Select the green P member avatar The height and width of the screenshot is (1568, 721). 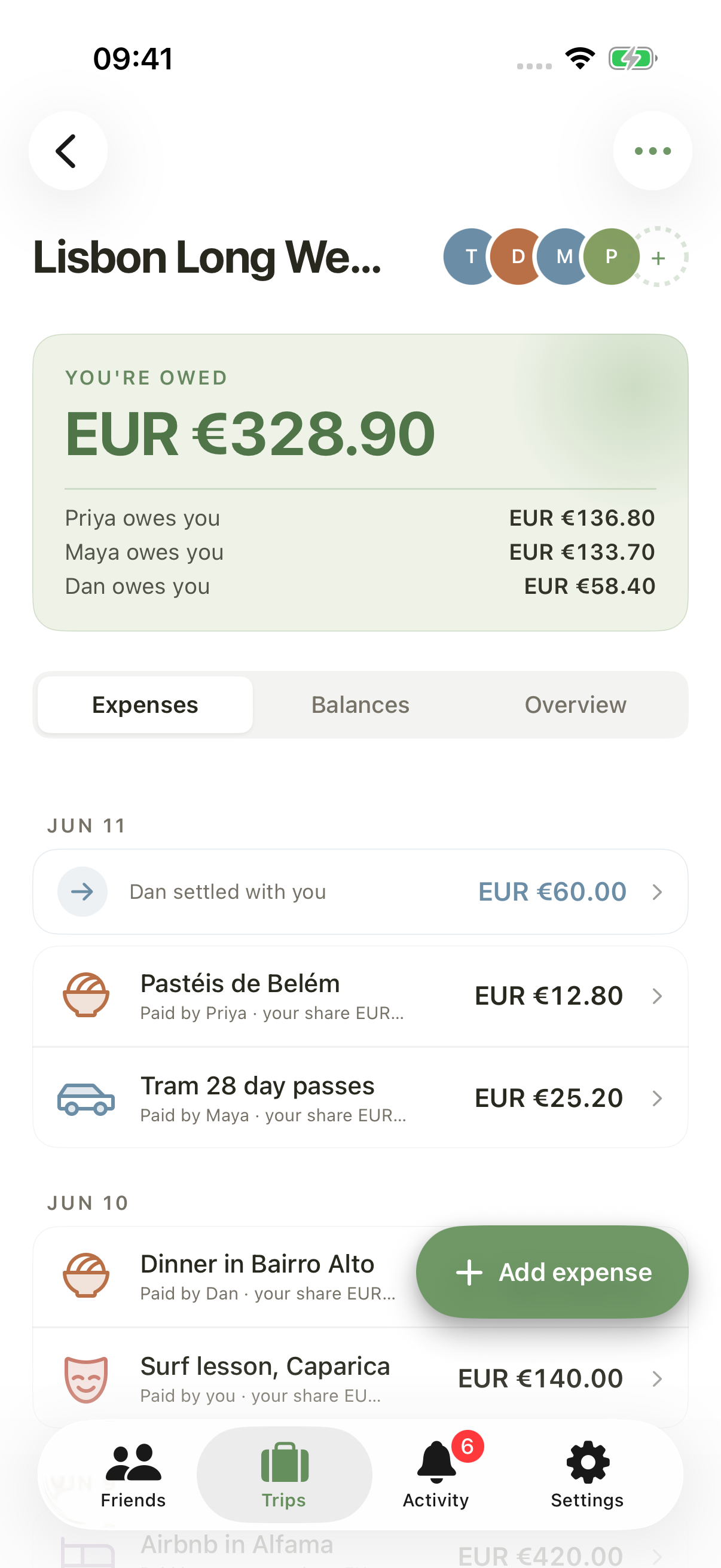611,257
